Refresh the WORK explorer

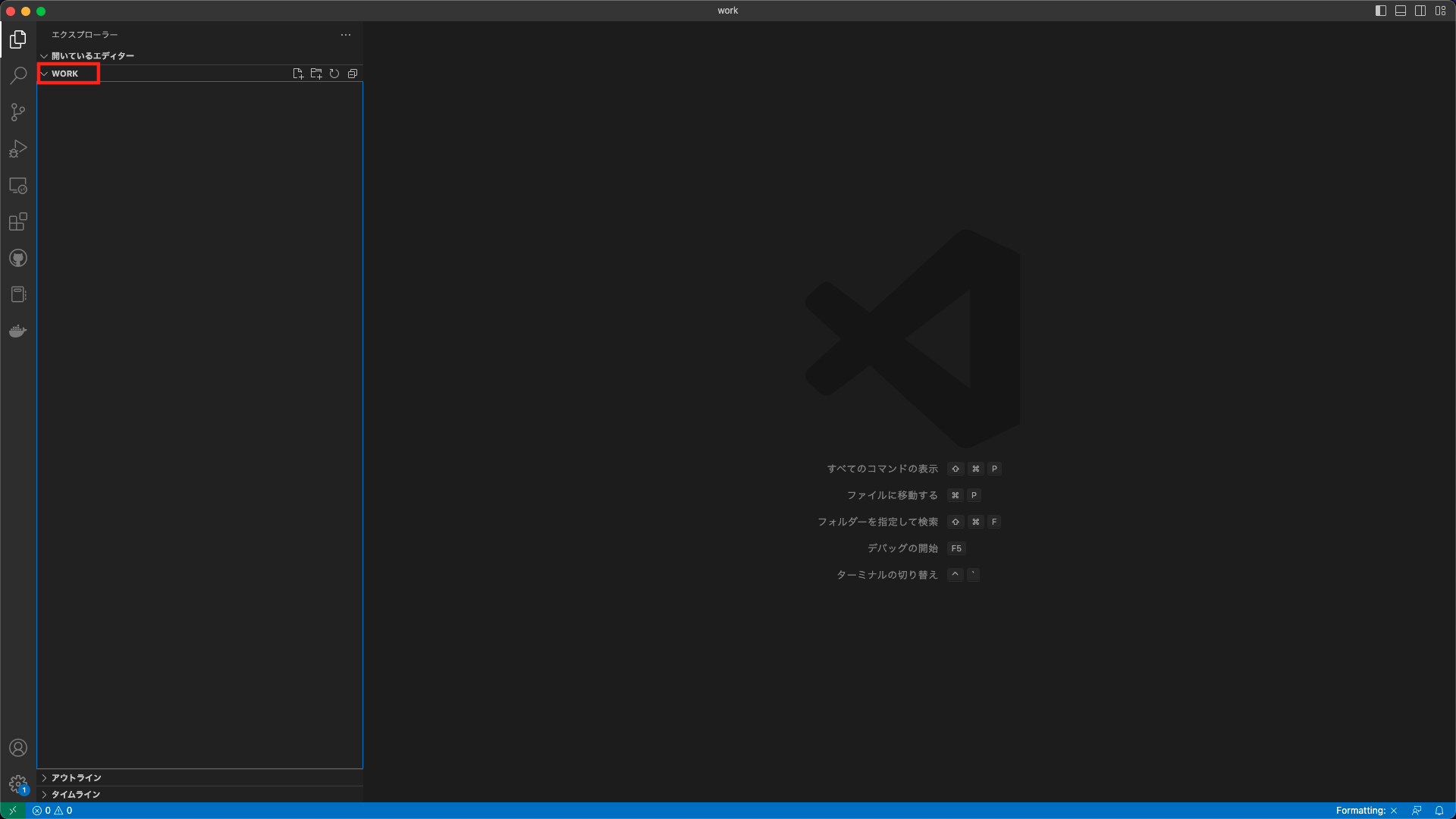[334, 73]
